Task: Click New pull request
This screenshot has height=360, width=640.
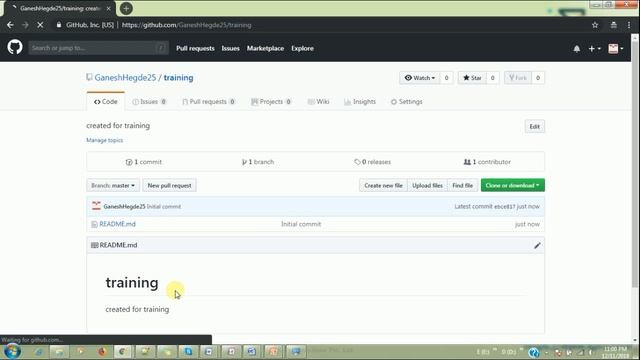Action: [169, 185]
